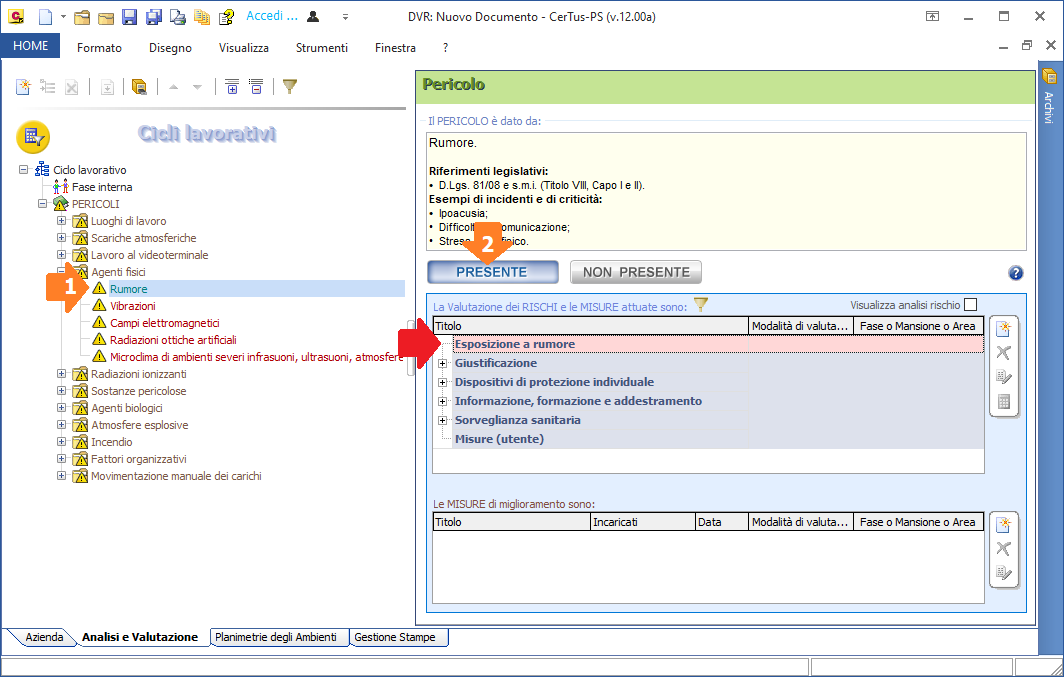Screen dimensions: 1064x677
Task: Switch to the Gestione Stampe tab
Action: click(x=398, y=637)
